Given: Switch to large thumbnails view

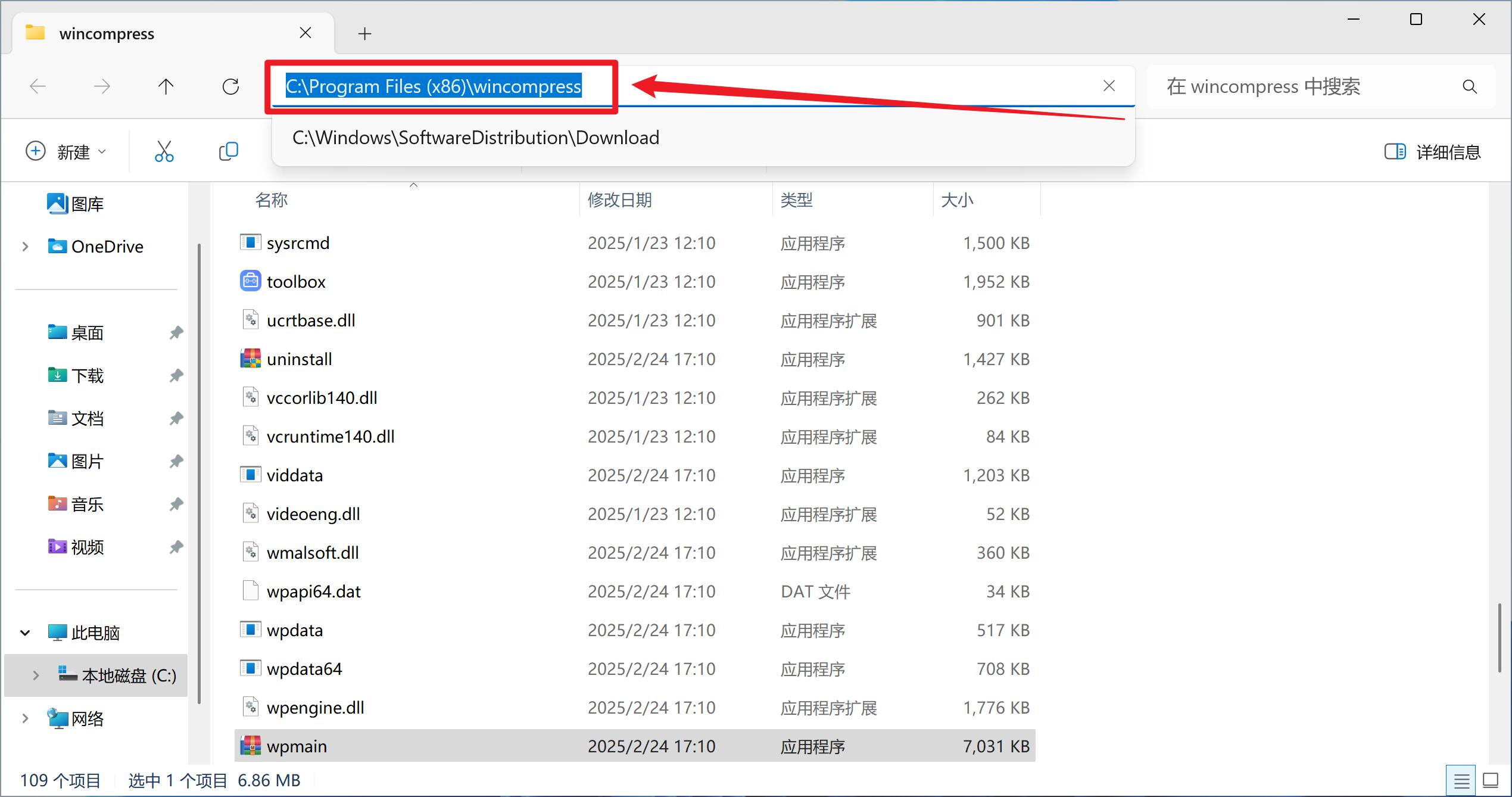Looking at the screenshot, I should coord(1491,780).
